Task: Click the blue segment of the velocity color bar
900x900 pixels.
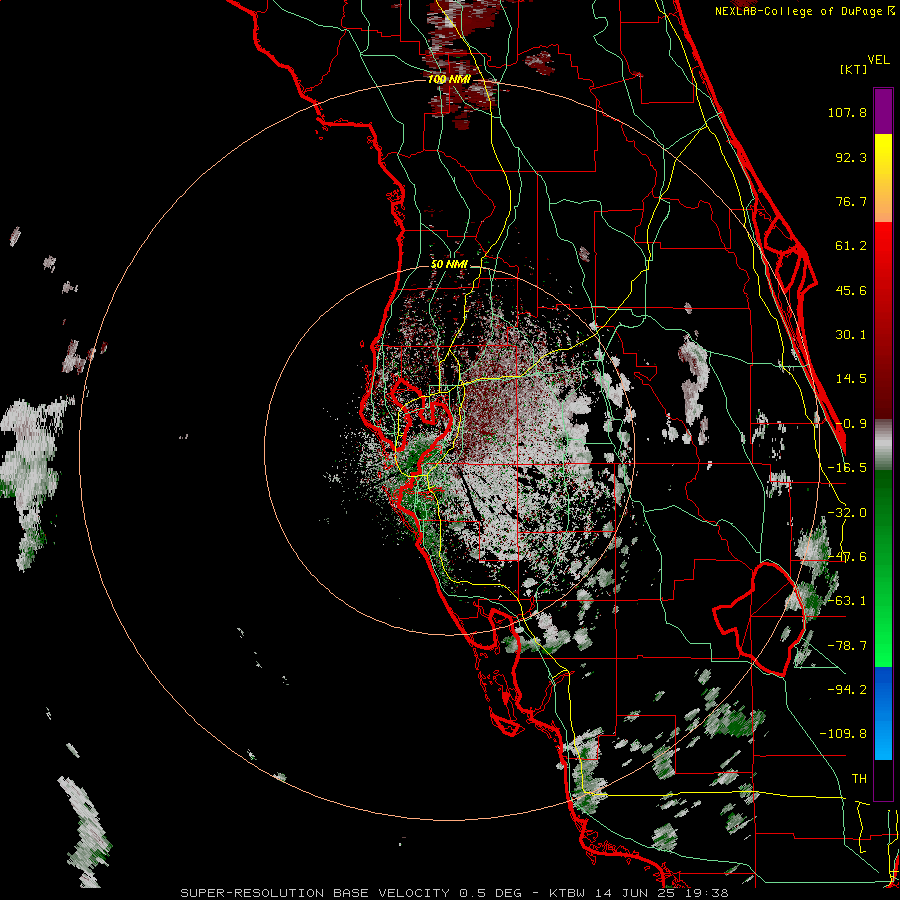Action: pos(883,713)
